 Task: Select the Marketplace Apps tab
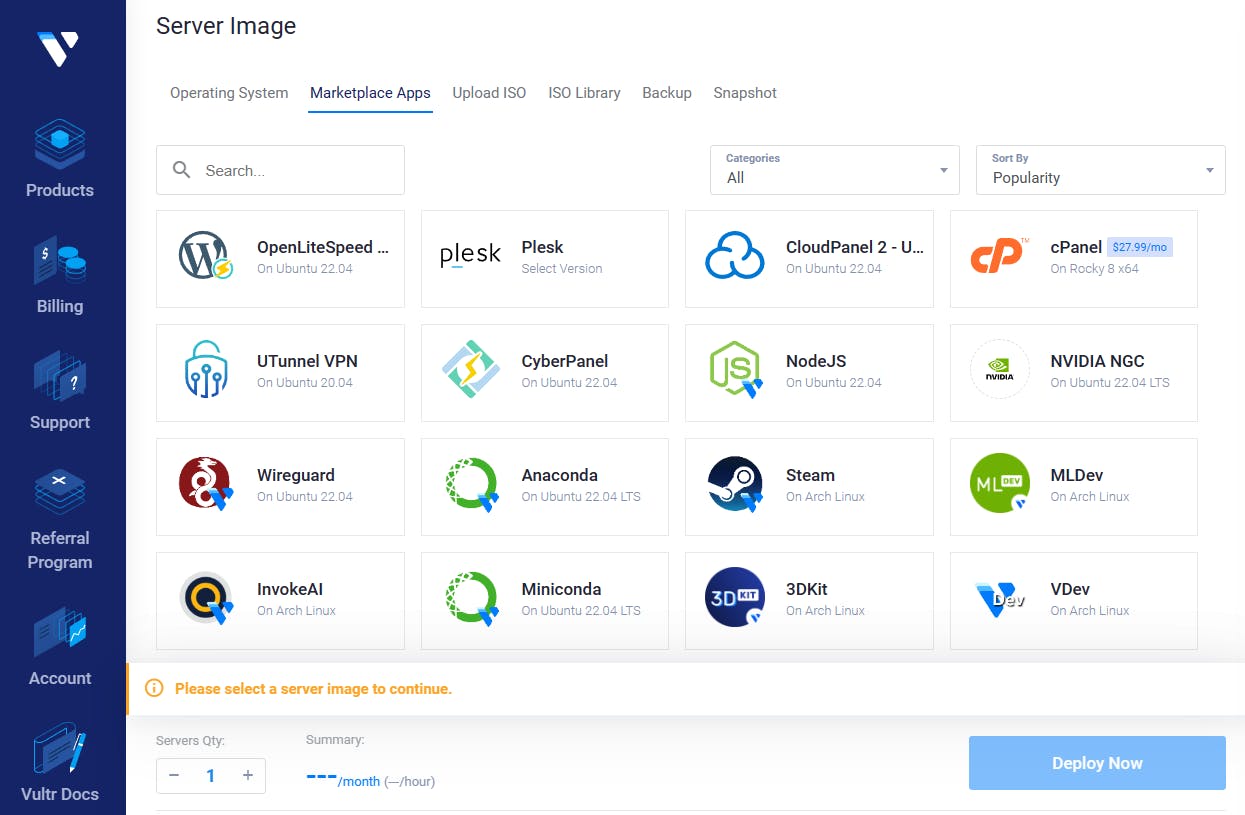pyautogui.click(x=370, y=93)
